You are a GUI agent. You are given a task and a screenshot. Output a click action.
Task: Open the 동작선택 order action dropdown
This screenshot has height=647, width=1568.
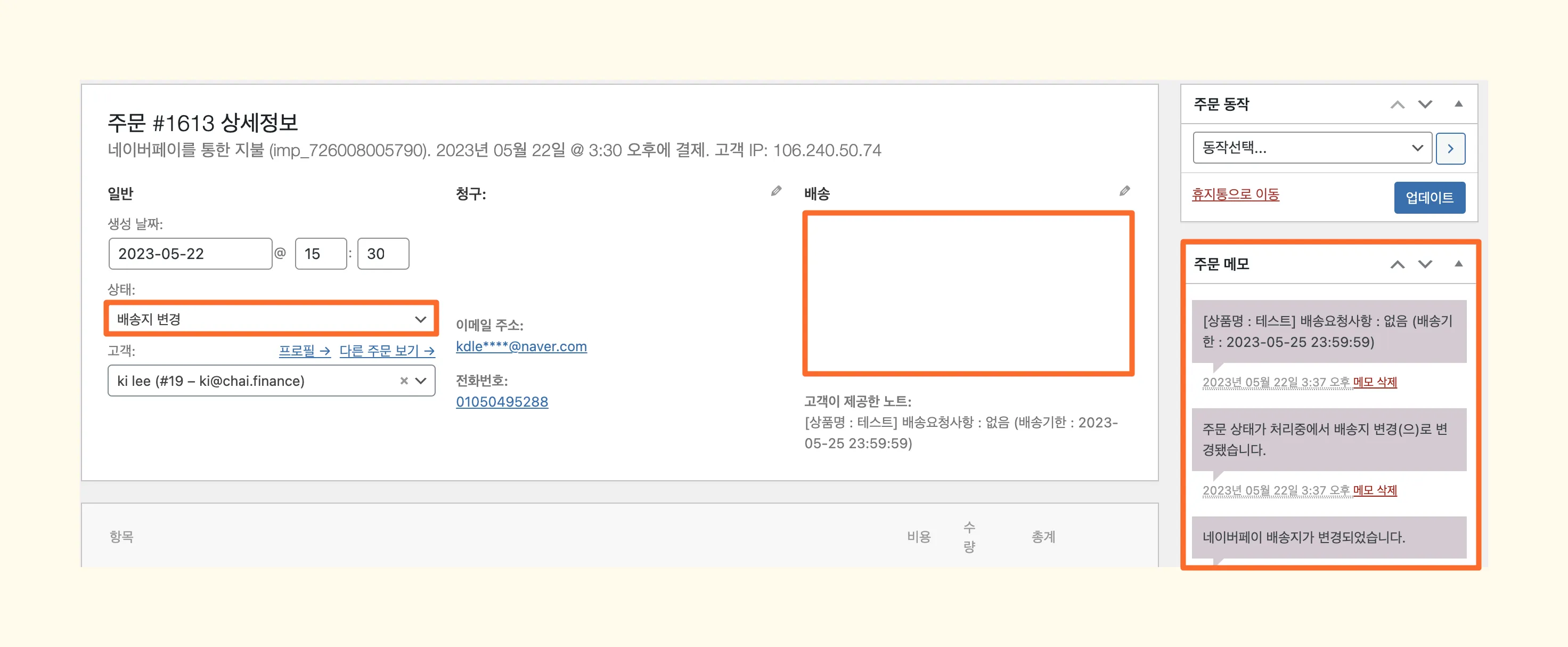click(x=1312, y=148)
